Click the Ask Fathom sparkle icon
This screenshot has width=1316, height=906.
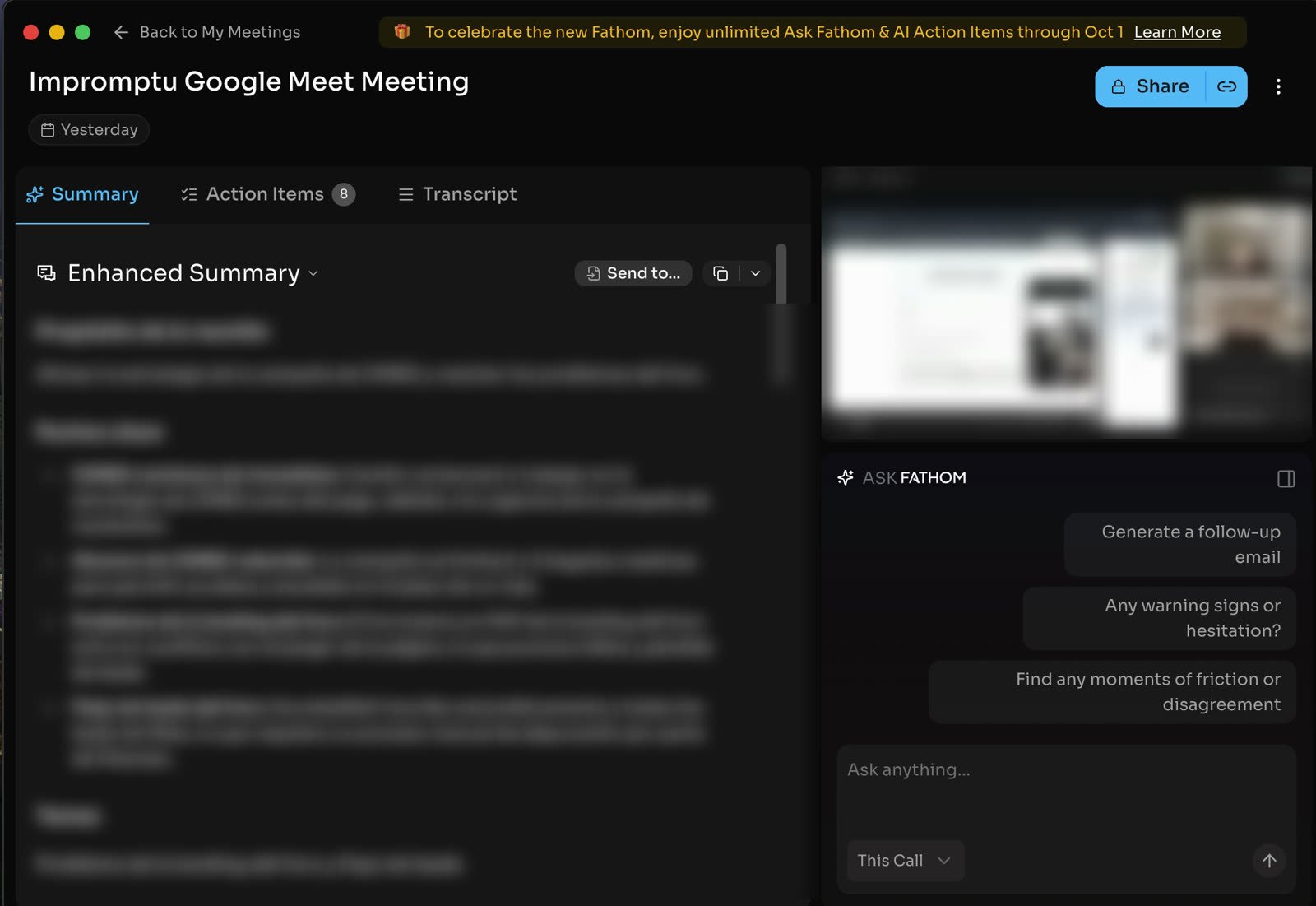[x=845, y=478]
